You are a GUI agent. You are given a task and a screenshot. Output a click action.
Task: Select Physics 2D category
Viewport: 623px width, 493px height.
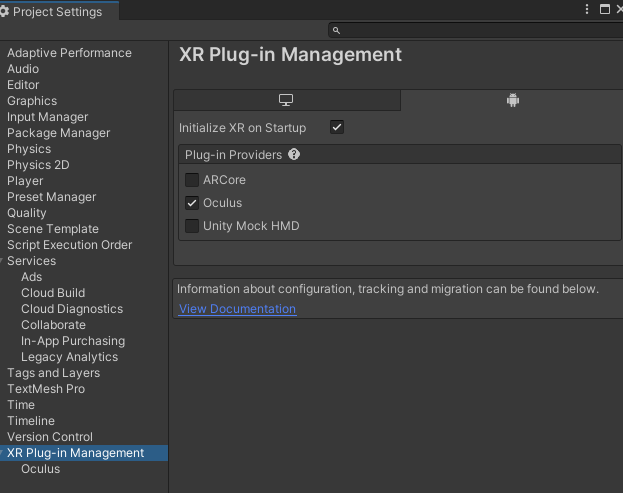tap(38, 165)
